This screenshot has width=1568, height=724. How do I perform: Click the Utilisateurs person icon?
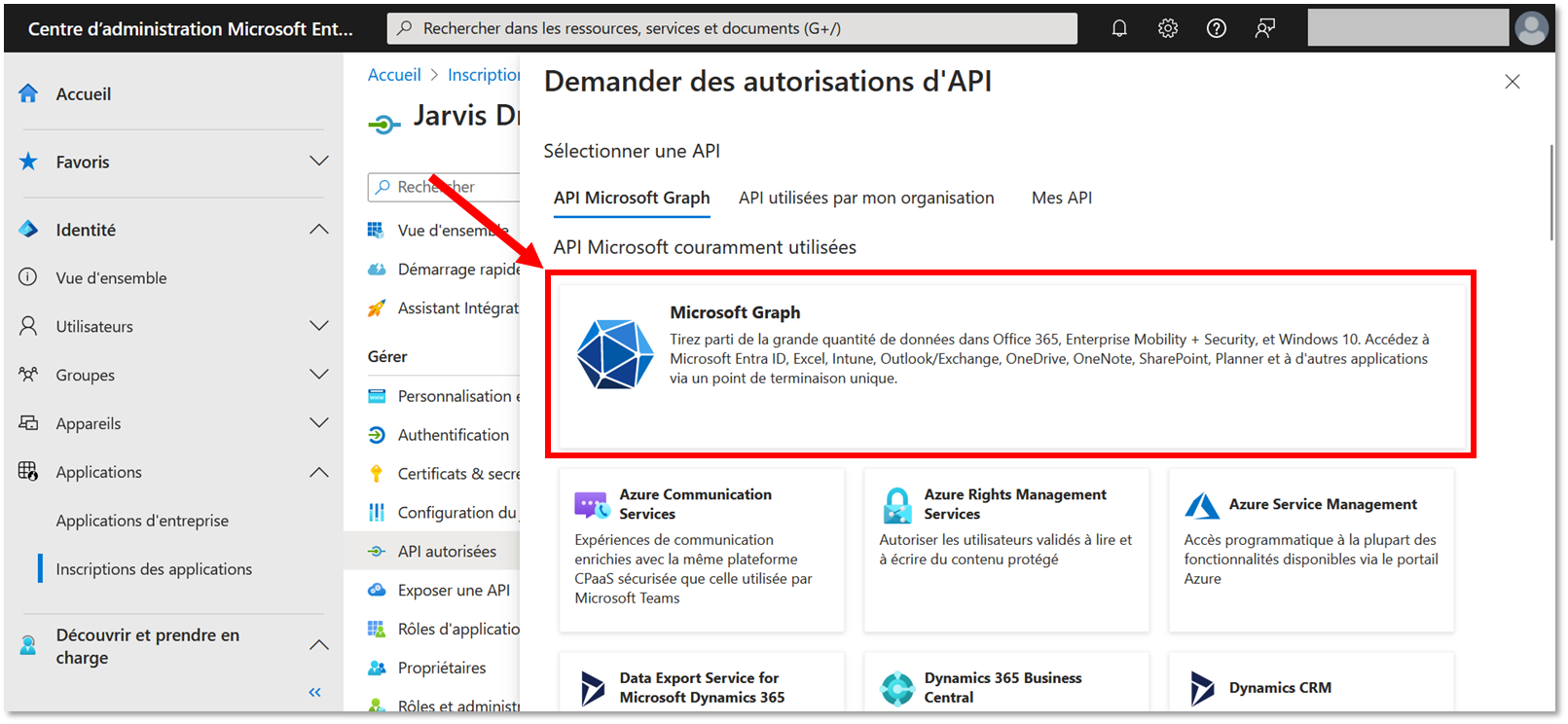[x=28, y=326]
